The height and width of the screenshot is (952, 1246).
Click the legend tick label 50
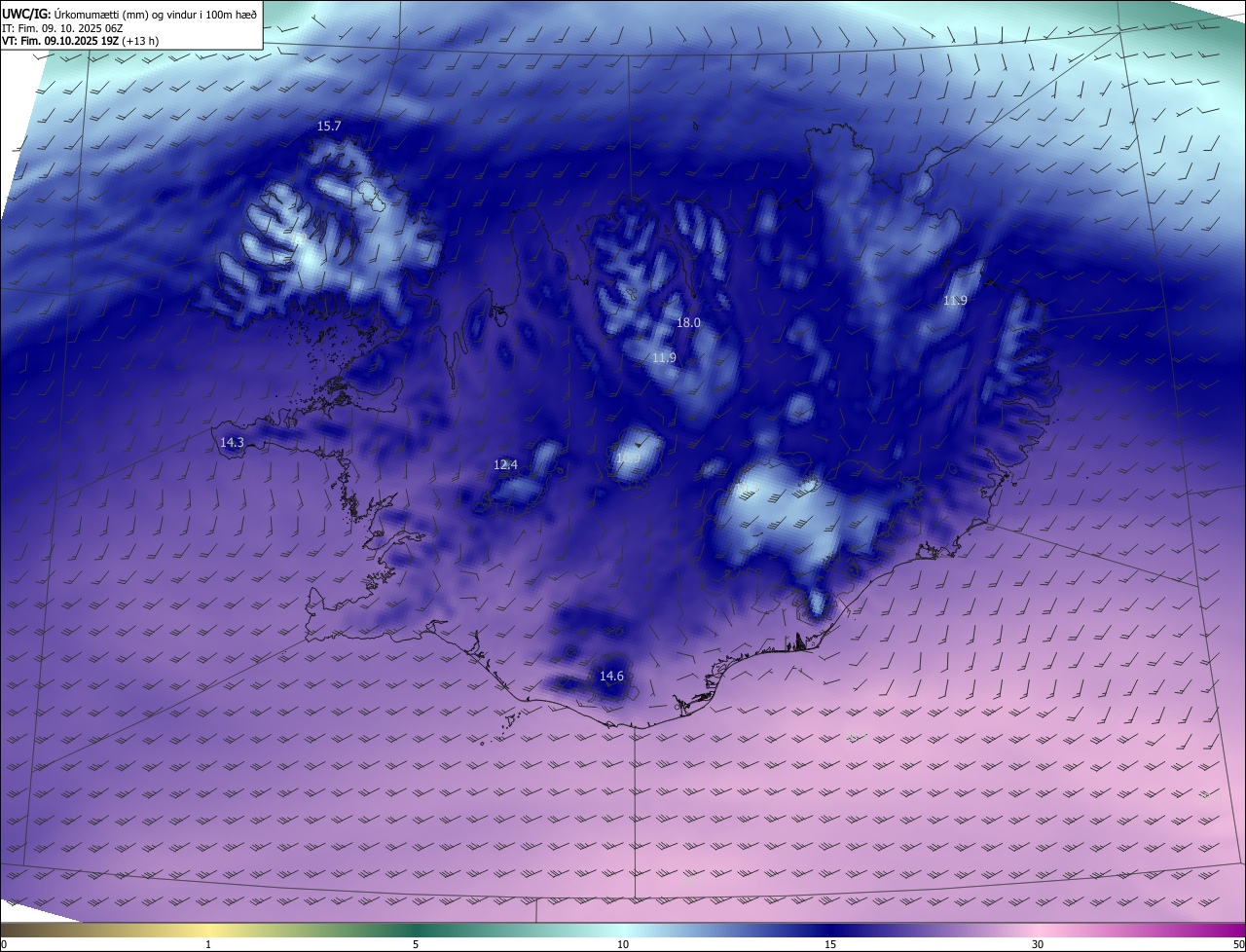[x=1238, y=944]
